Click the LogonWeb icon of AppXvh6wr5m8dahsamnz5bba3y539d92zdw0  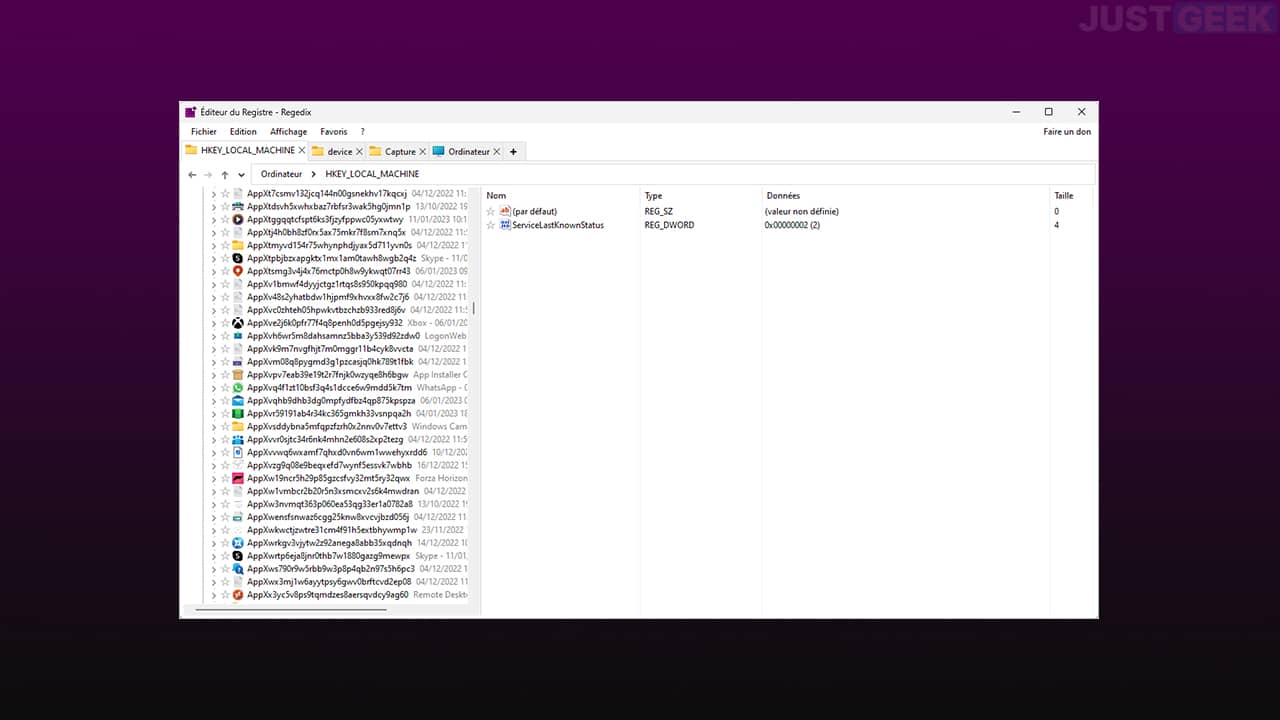[238, 336]
